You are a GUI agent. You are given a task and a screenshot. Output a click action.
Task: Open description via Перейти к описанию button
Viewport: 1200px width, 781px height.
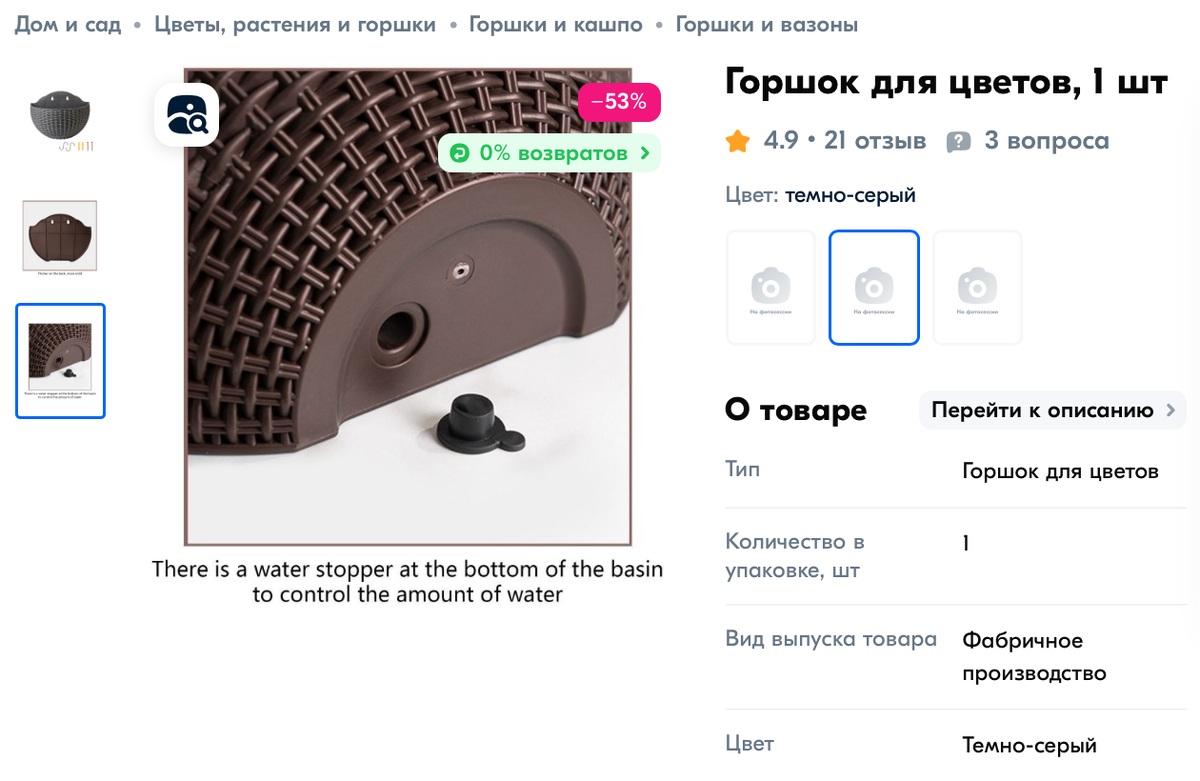point(1042,410)
